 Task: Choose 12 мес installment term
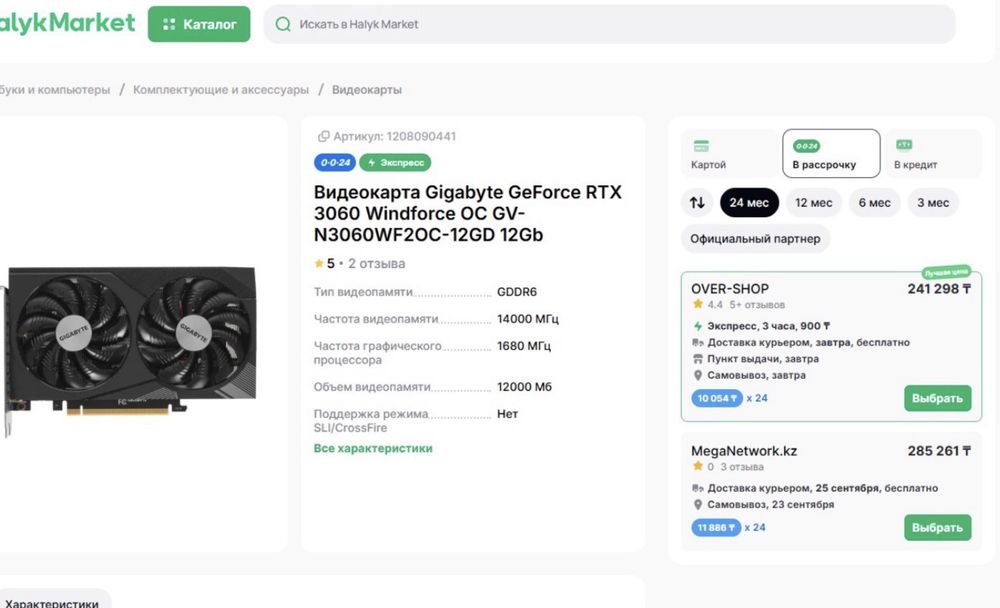pyautogui.click(x=814, y=203)
